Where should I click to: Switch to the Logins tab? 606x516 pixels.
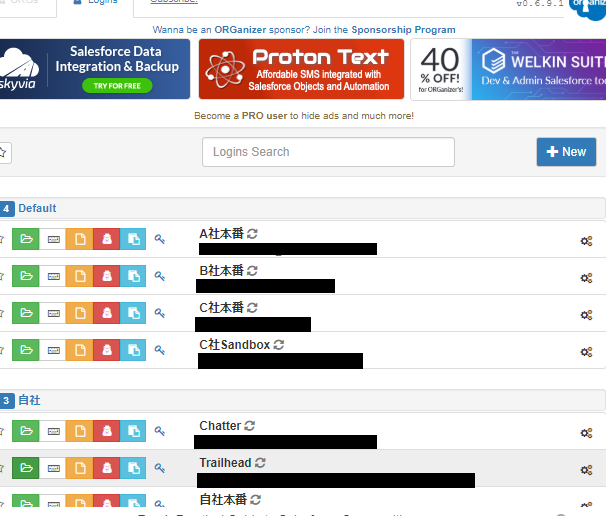coord(95,3)
